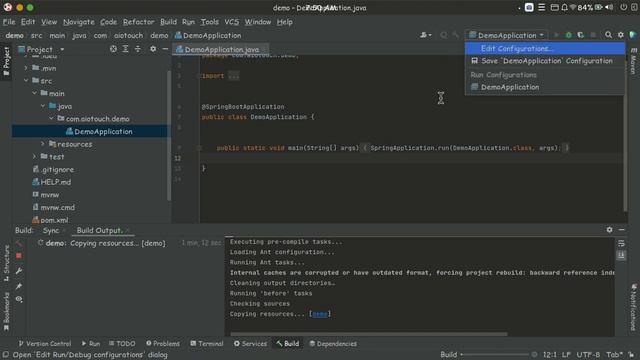The image size is (640, 360).
Task: Toggle tool window bars icon in status bar
Action: (x=6, y=355)
